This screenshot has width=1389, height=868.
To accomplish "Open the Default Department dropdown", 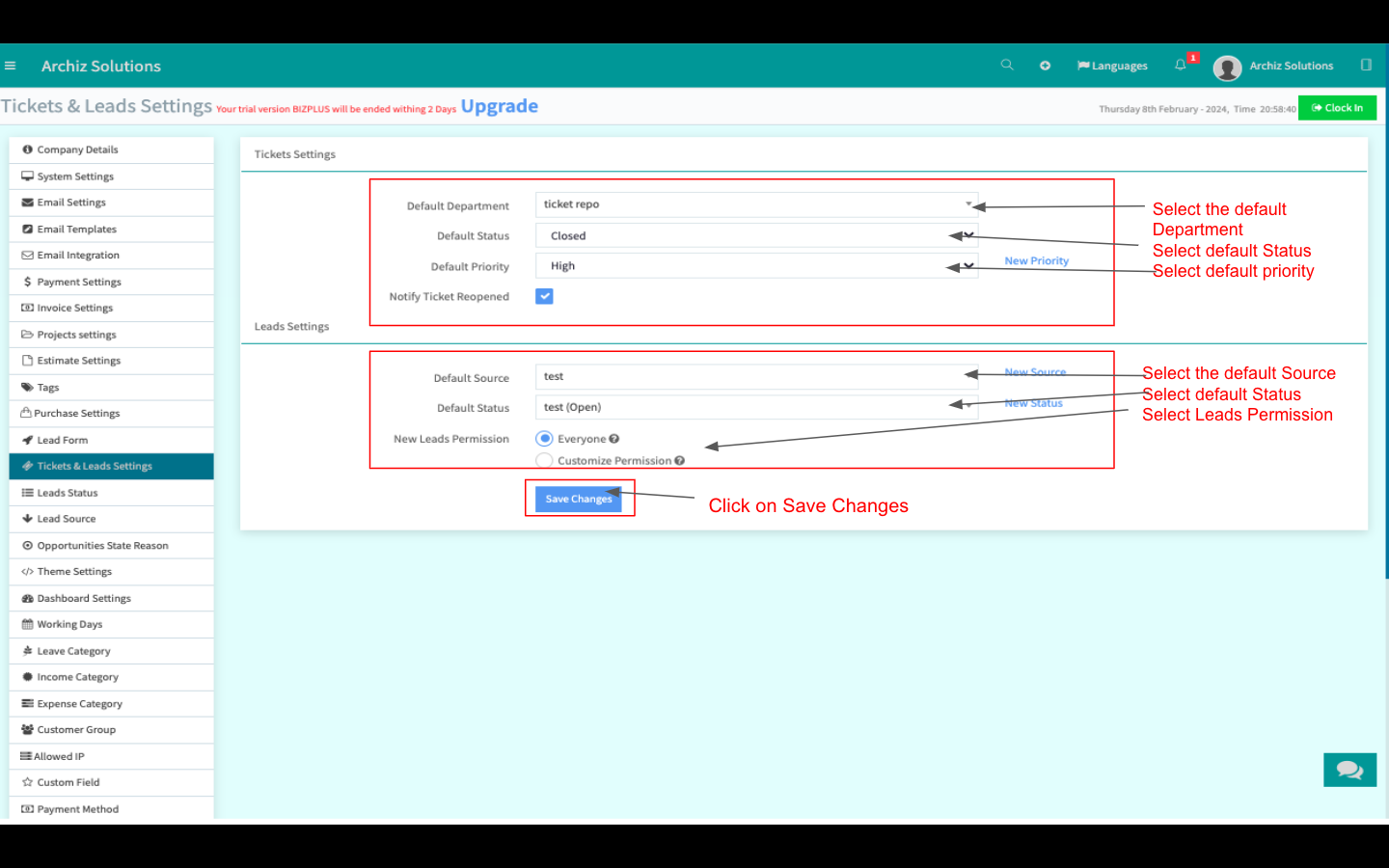I will [755, 204].
